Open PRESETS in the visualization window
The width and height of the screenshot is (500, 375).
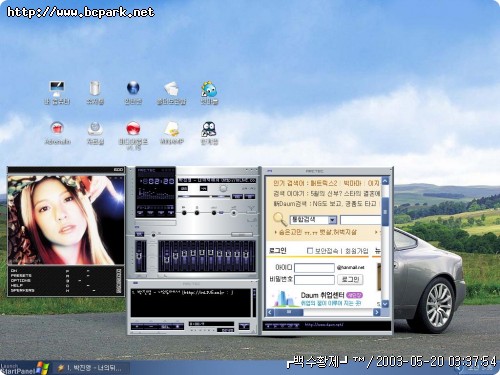21,276
